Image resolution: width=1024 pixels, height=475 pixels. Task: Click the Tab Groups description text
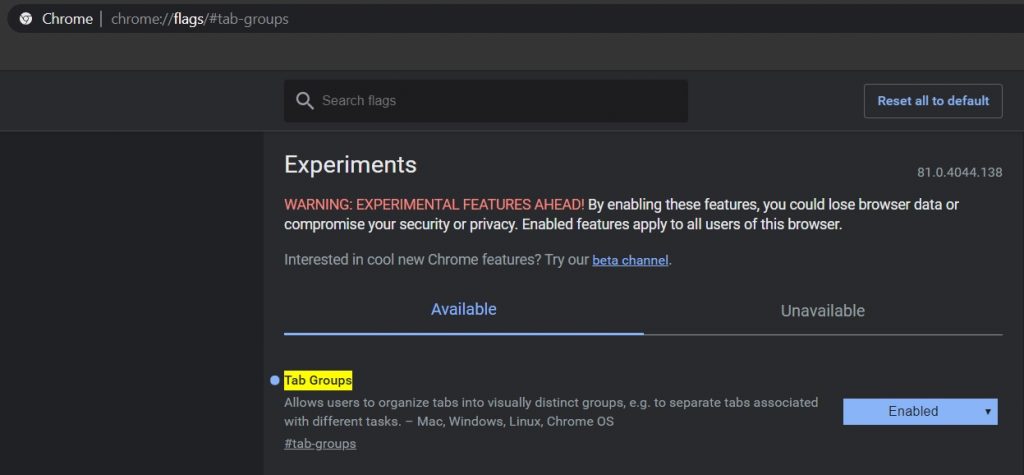point(551,412)
